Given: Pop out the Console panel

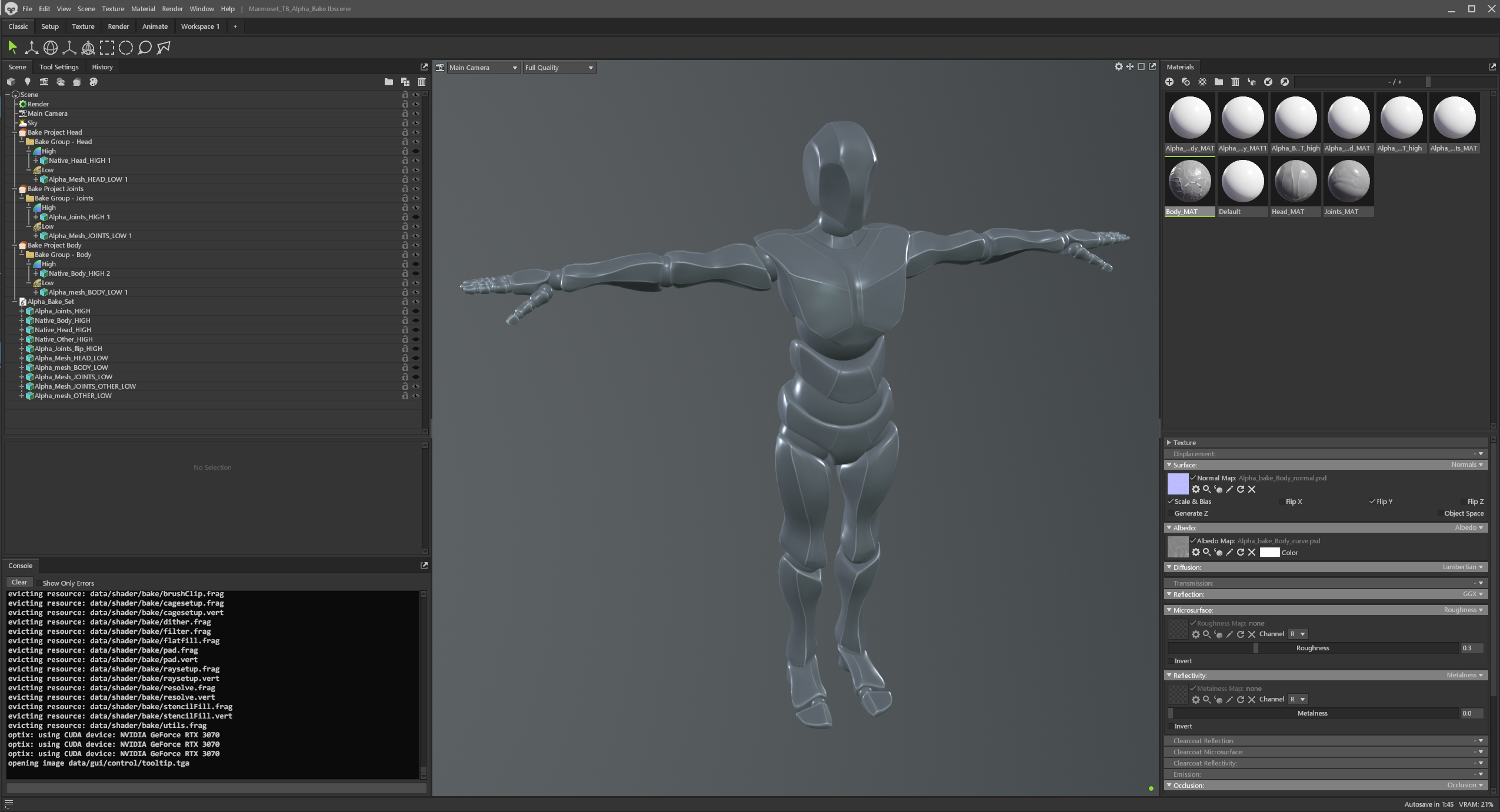Looking at the screenshot, I should tap(424, 566).
